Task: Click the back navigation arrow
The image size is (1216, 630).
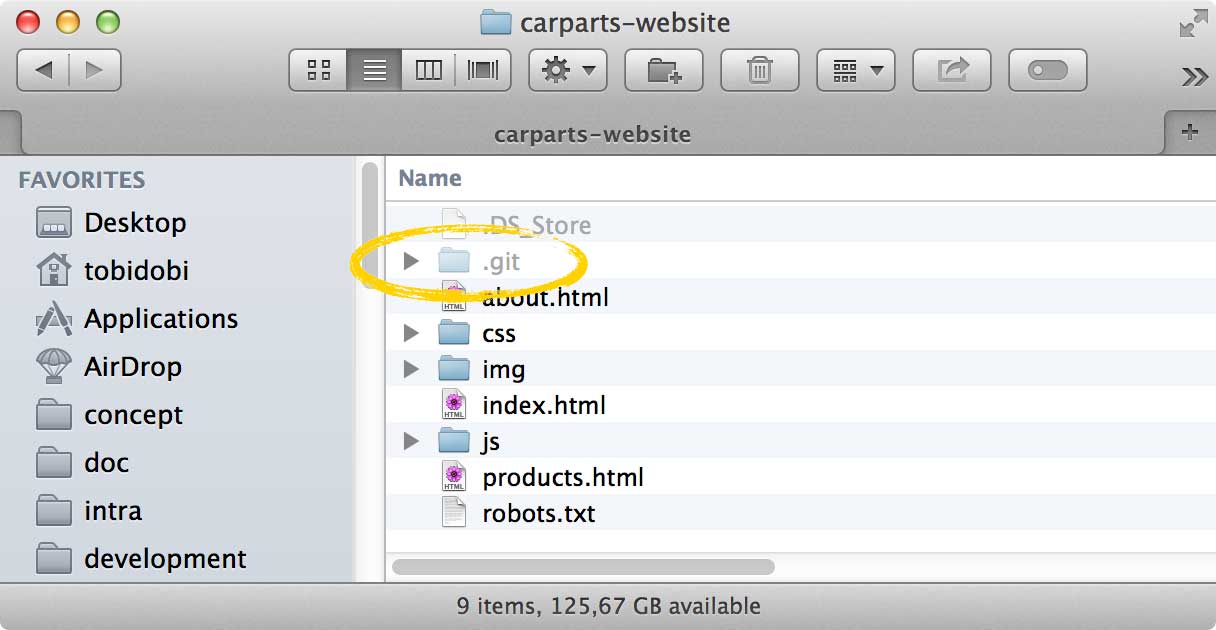Action: coord(44,70)
